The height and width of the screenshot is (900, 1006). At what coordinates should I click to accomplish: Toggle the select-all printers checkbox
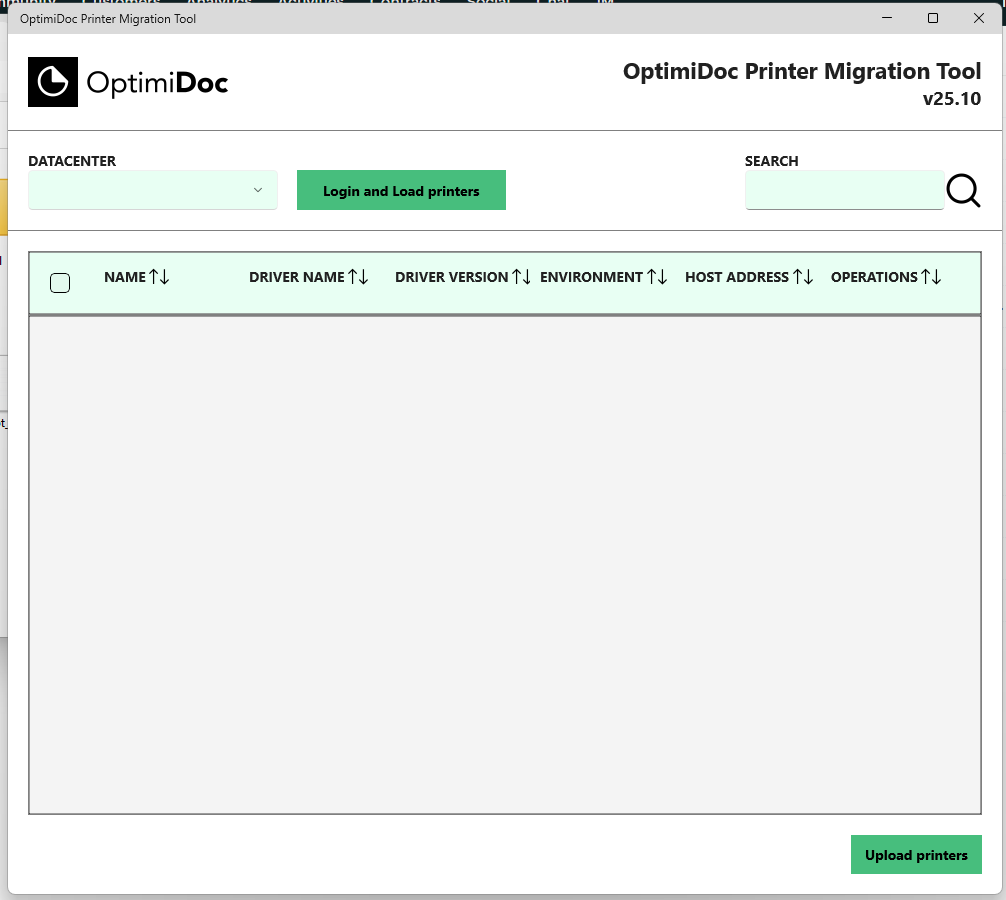tap(60, 283)
